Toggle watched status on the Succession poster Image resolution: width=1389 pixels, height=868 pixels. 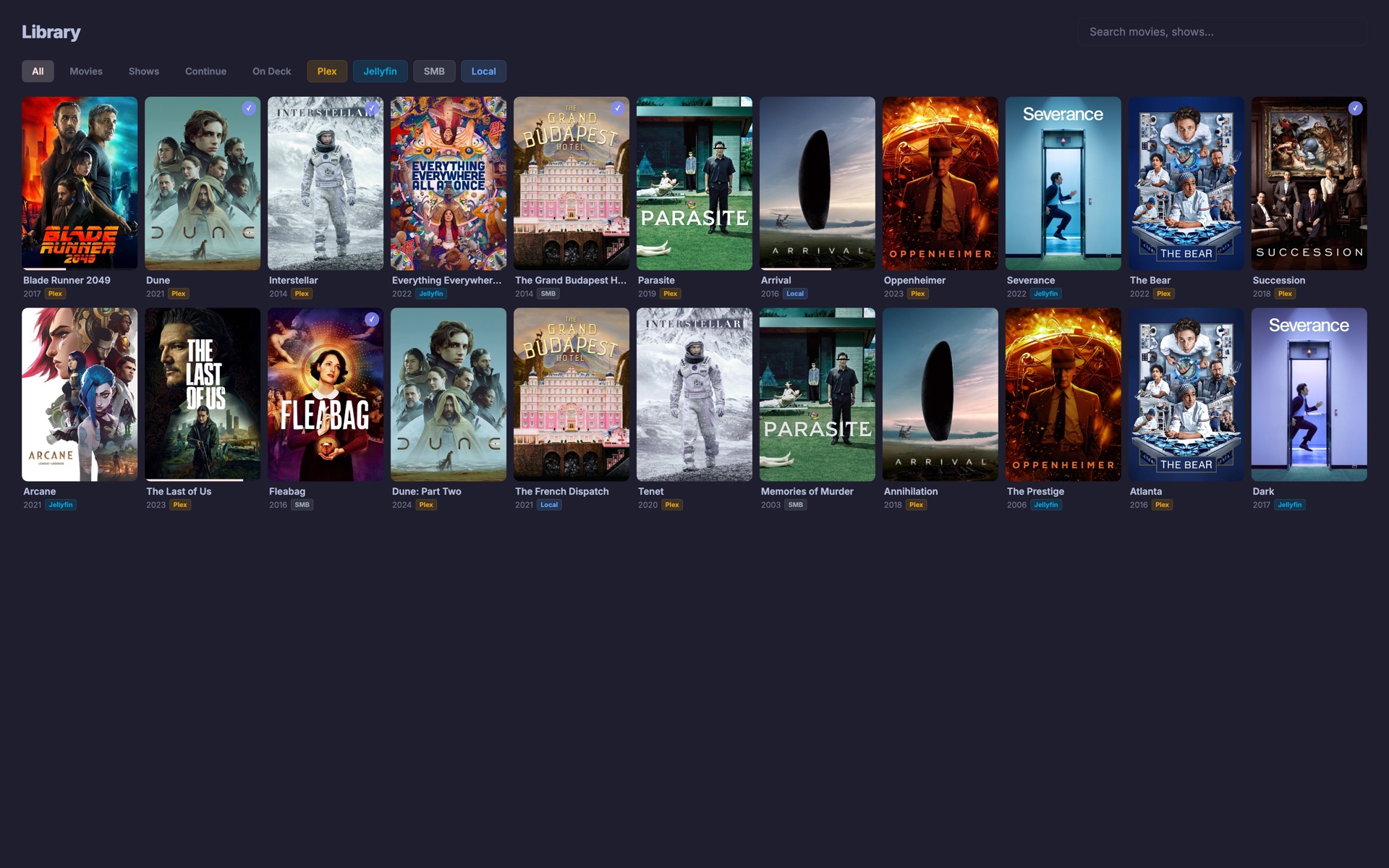(1355, 108)
